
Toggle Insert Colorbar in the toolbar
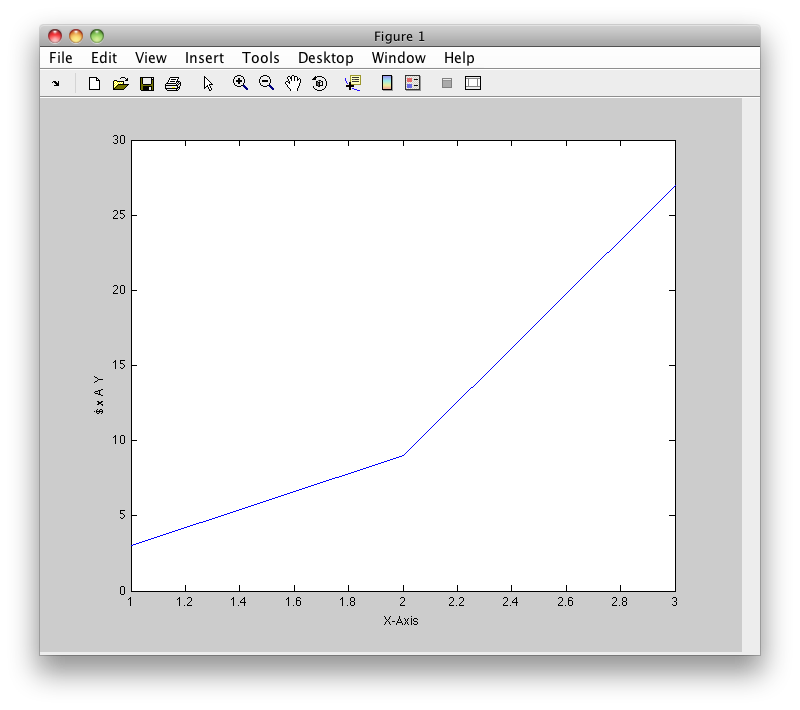[x=387, y=84]
